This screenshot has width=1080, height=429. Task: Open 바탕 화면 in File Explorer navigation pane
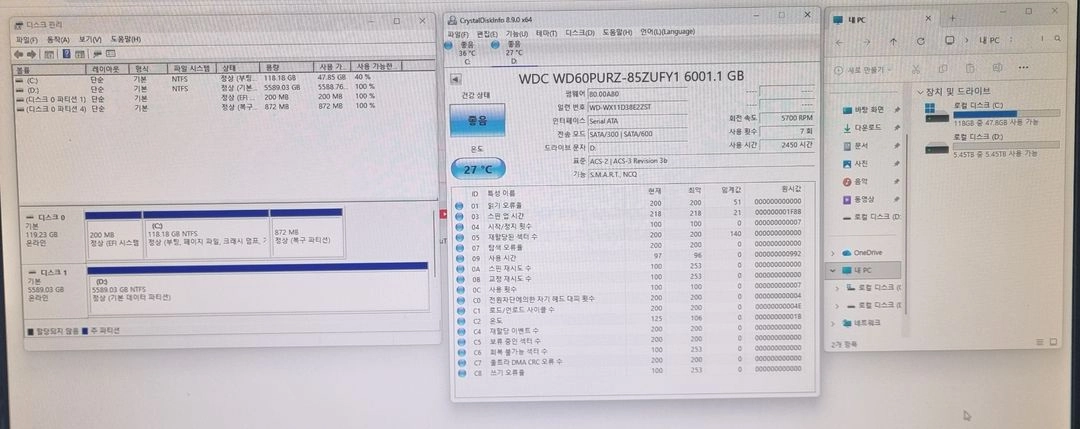[869, 109]
